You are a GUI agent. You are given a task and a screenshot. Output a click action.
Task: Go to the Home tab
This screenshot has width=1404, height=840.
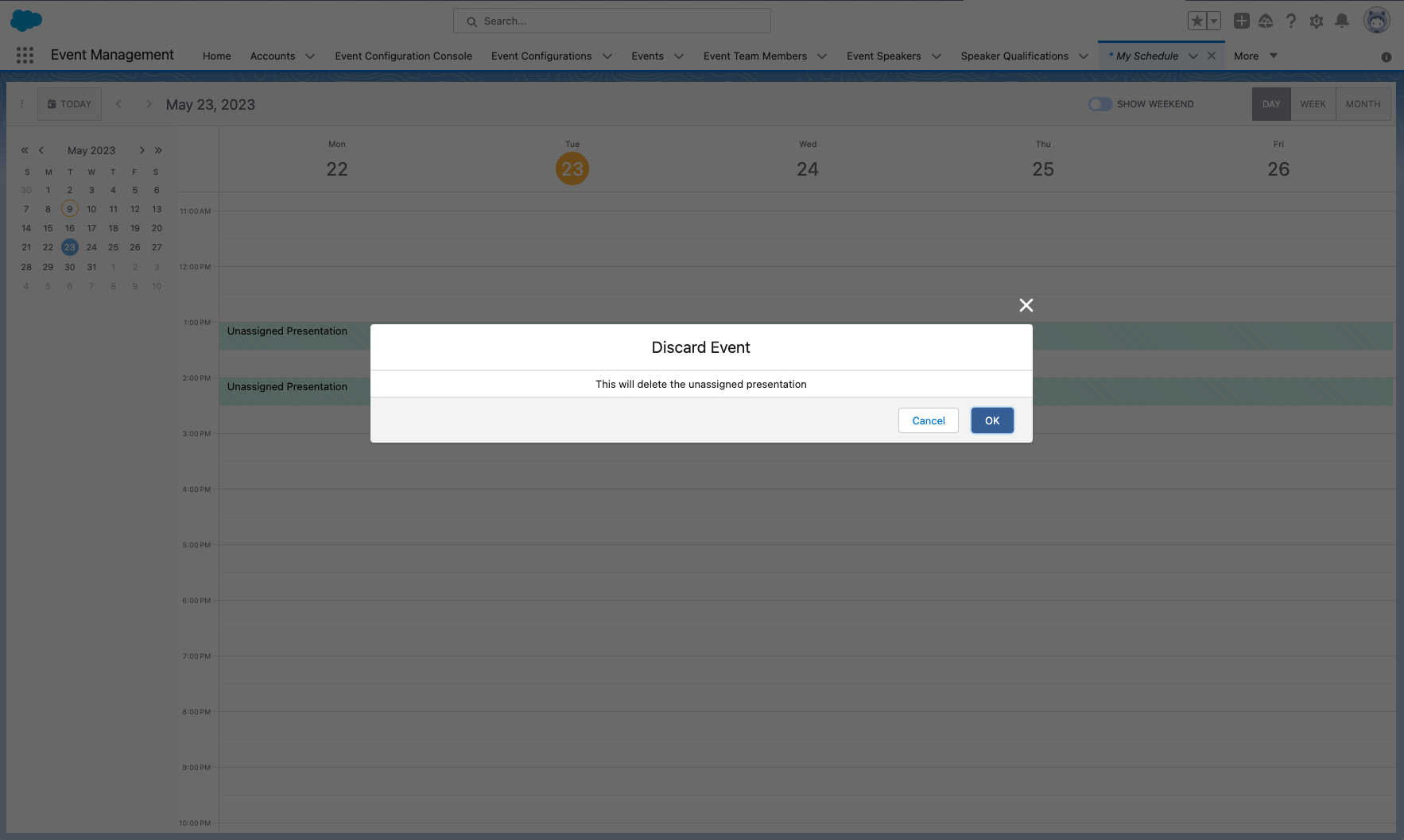216,56
